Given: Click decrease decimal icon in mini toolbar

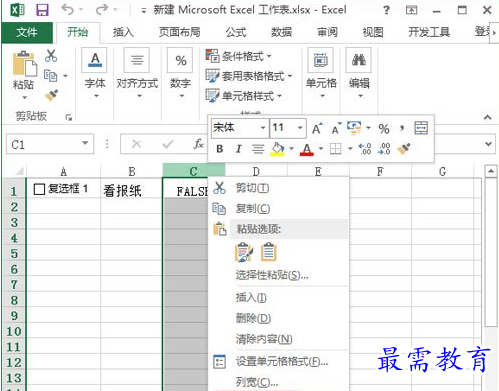Looking at the screenshot, I should 384,149.
